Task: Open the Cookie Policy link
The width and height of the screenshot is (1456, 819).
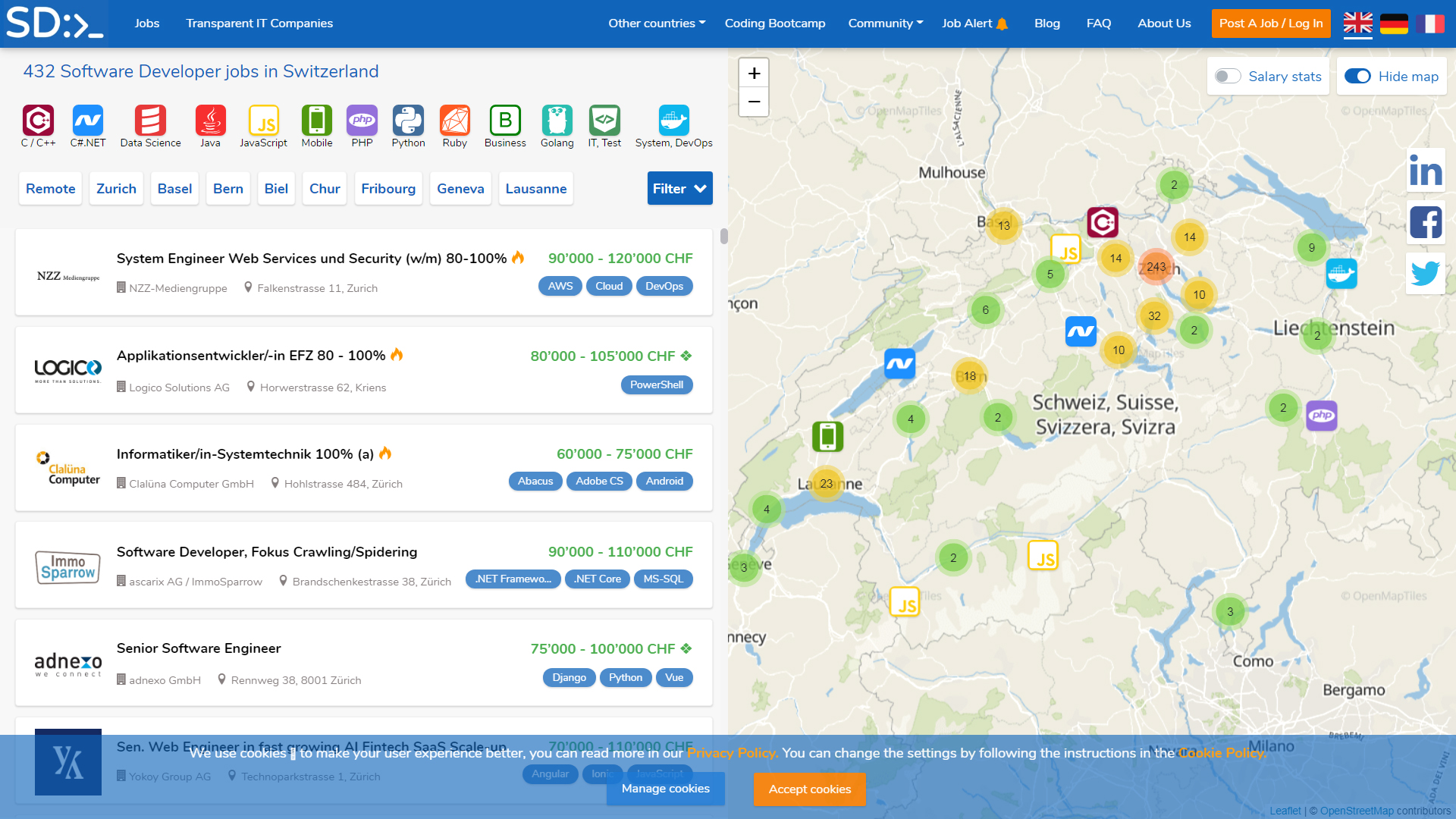Action: click(x=1222, y=753)
